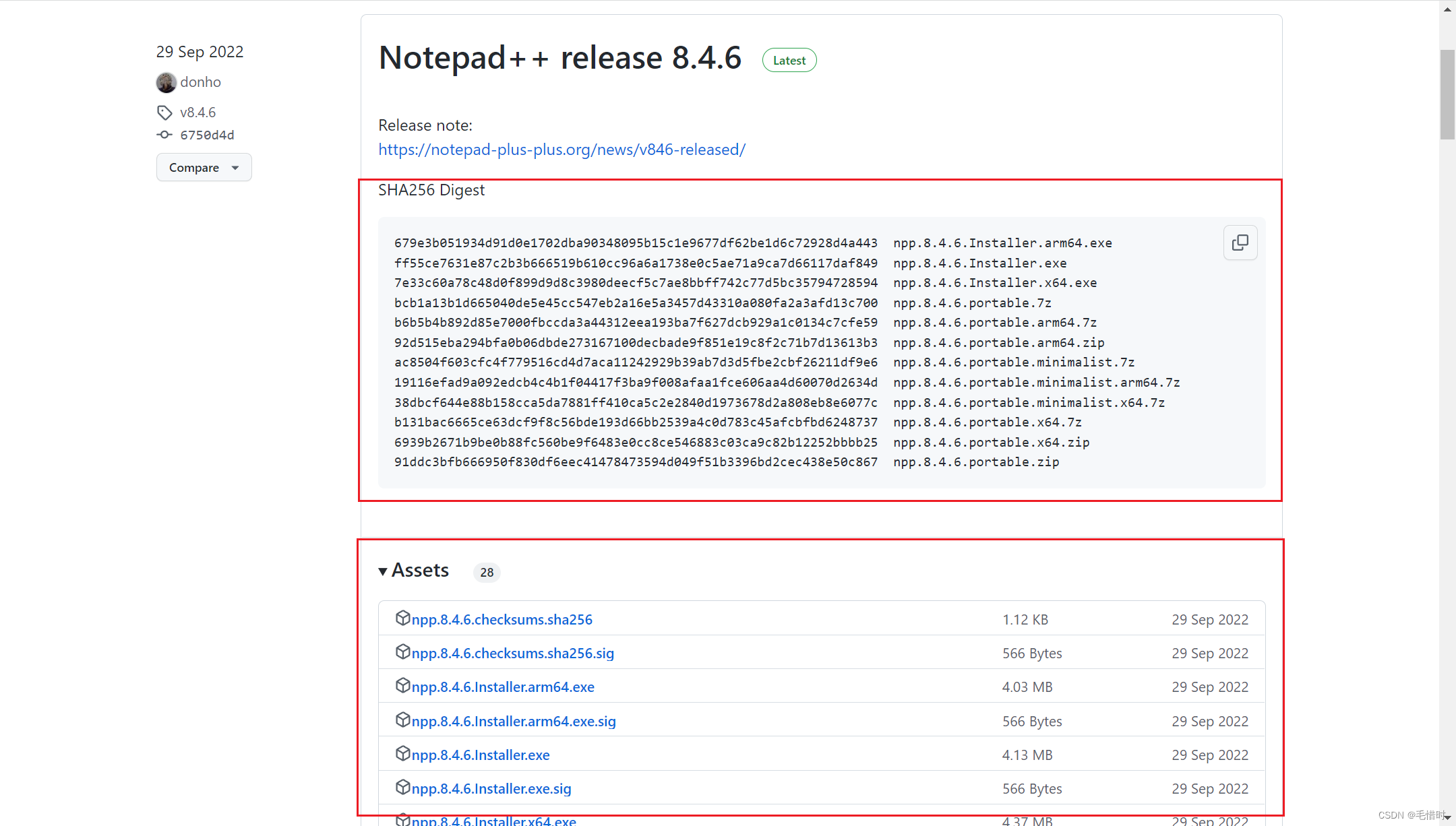Open the v8.4.6 tag link

[198, 113]
